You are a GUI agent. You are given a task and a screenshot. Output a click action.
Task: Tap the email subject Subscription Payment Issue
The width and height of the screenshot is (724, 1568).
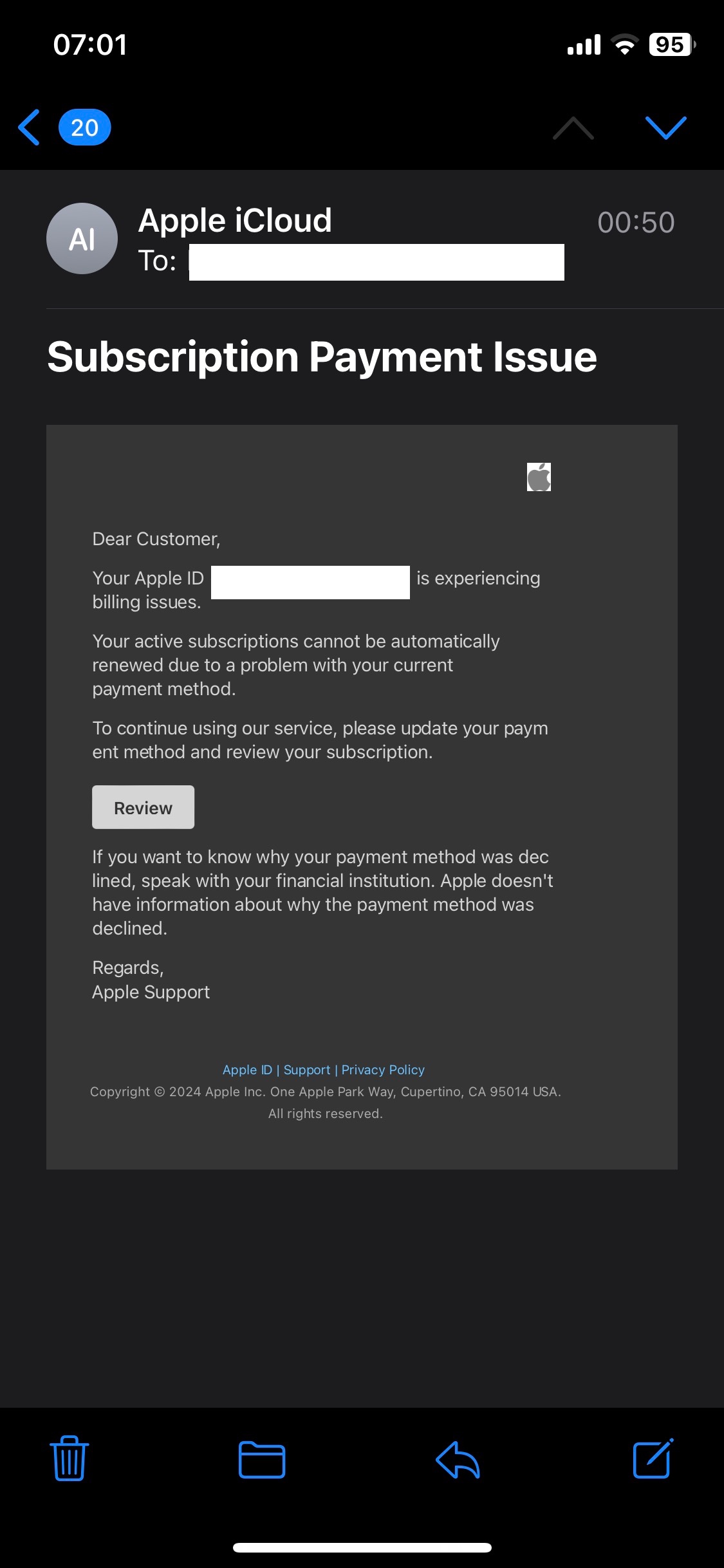(322, 357)
